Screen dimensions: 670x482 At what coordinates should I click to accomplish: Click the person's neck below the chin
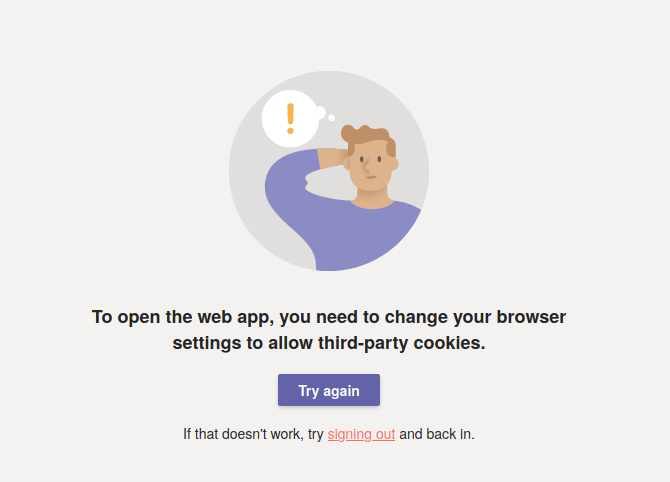(372, 197)
